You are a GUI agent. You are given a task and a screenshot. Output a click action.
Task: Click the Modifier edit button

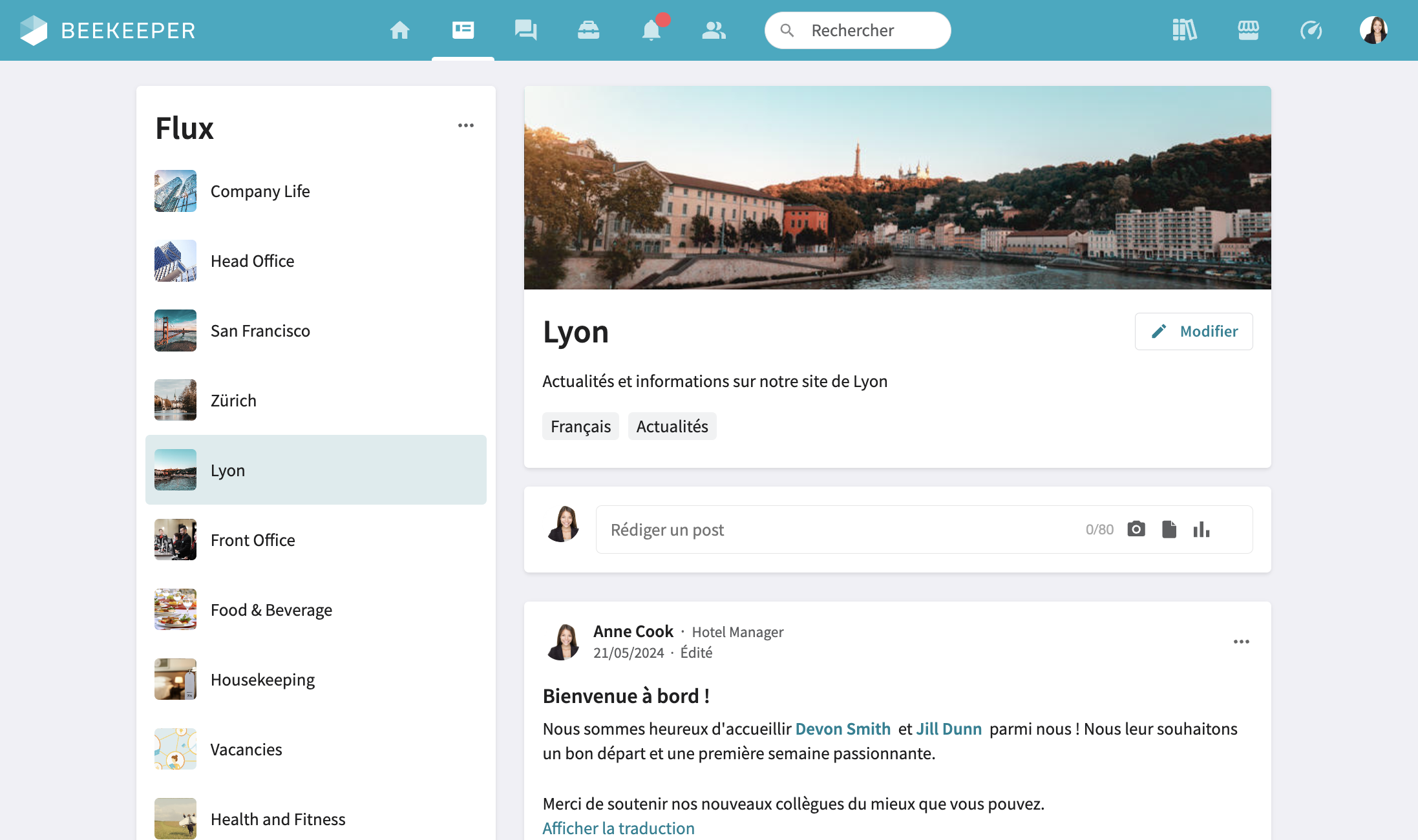point(1193,331)
